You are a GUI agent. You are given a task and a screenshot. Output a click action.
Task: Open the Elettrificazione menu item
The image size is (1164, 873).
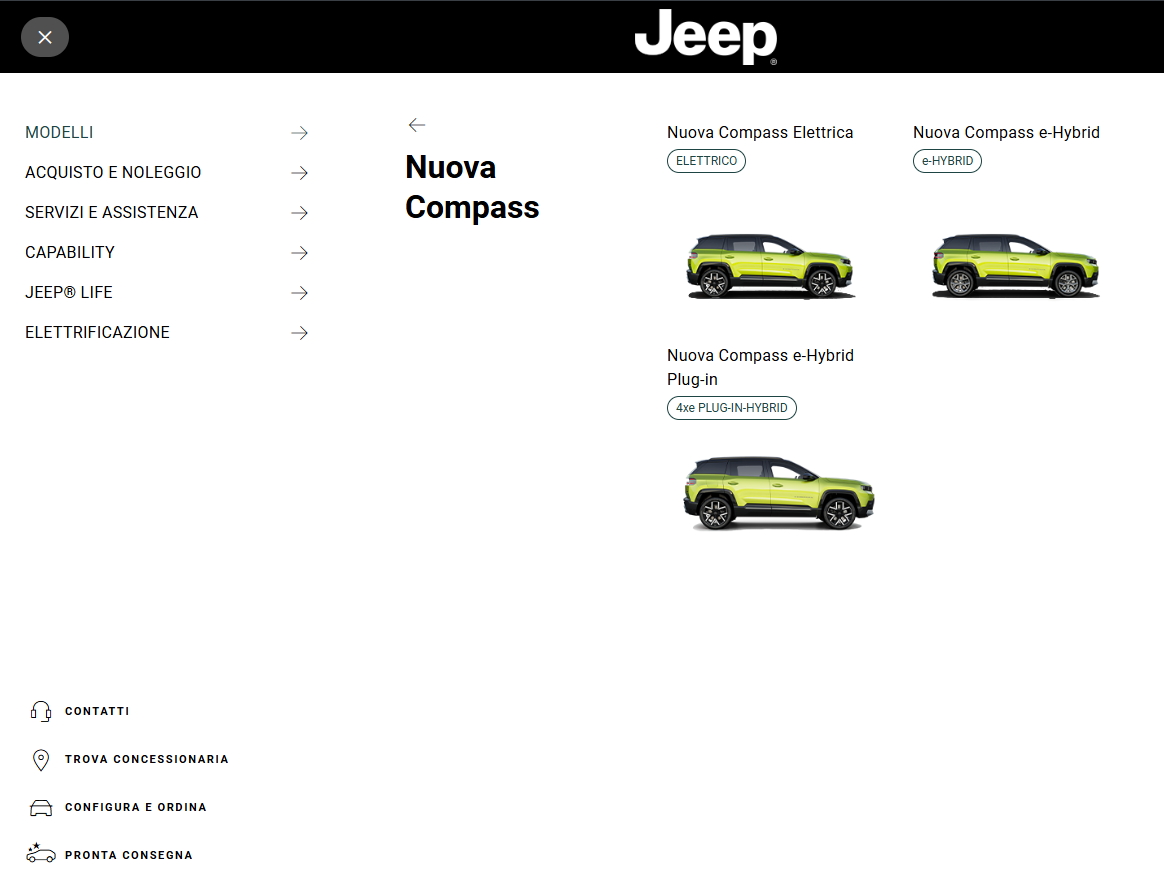97,333
